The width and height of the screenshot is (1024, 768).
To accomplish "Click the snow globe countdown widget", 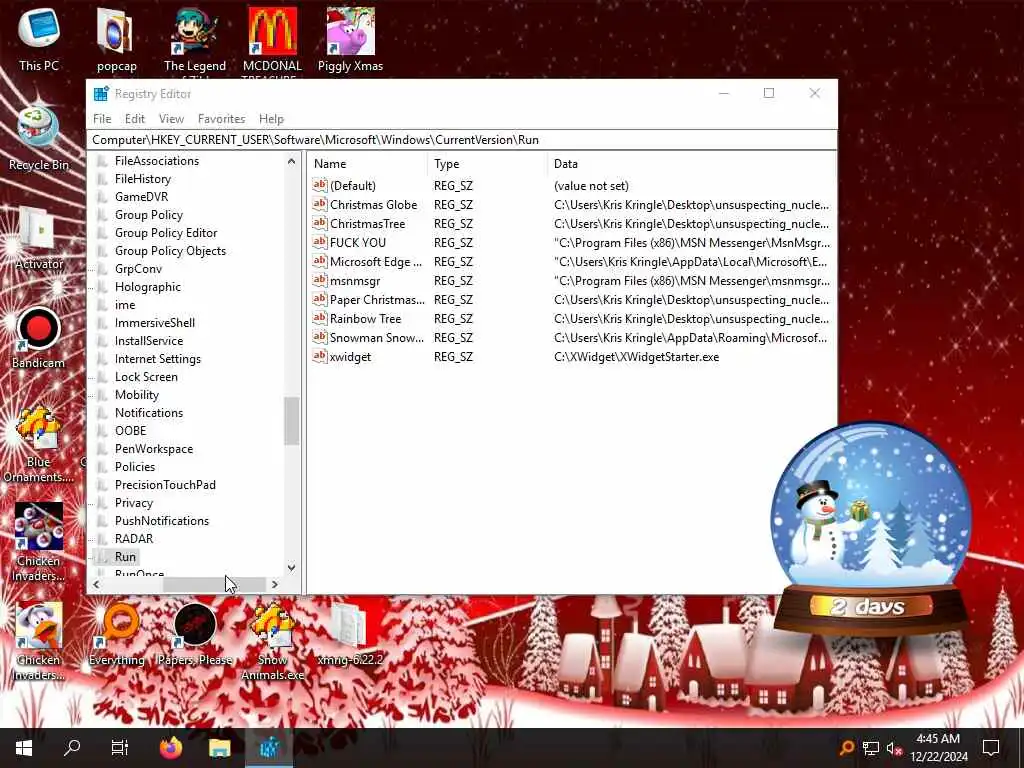I will 871,529.
